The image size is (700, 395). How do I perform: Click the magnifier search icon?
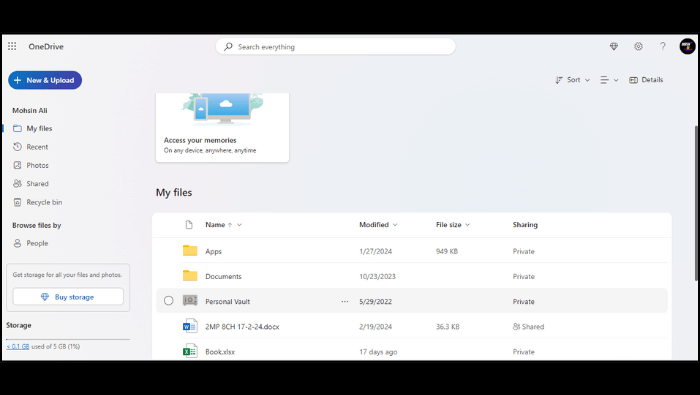pos(228,46)
